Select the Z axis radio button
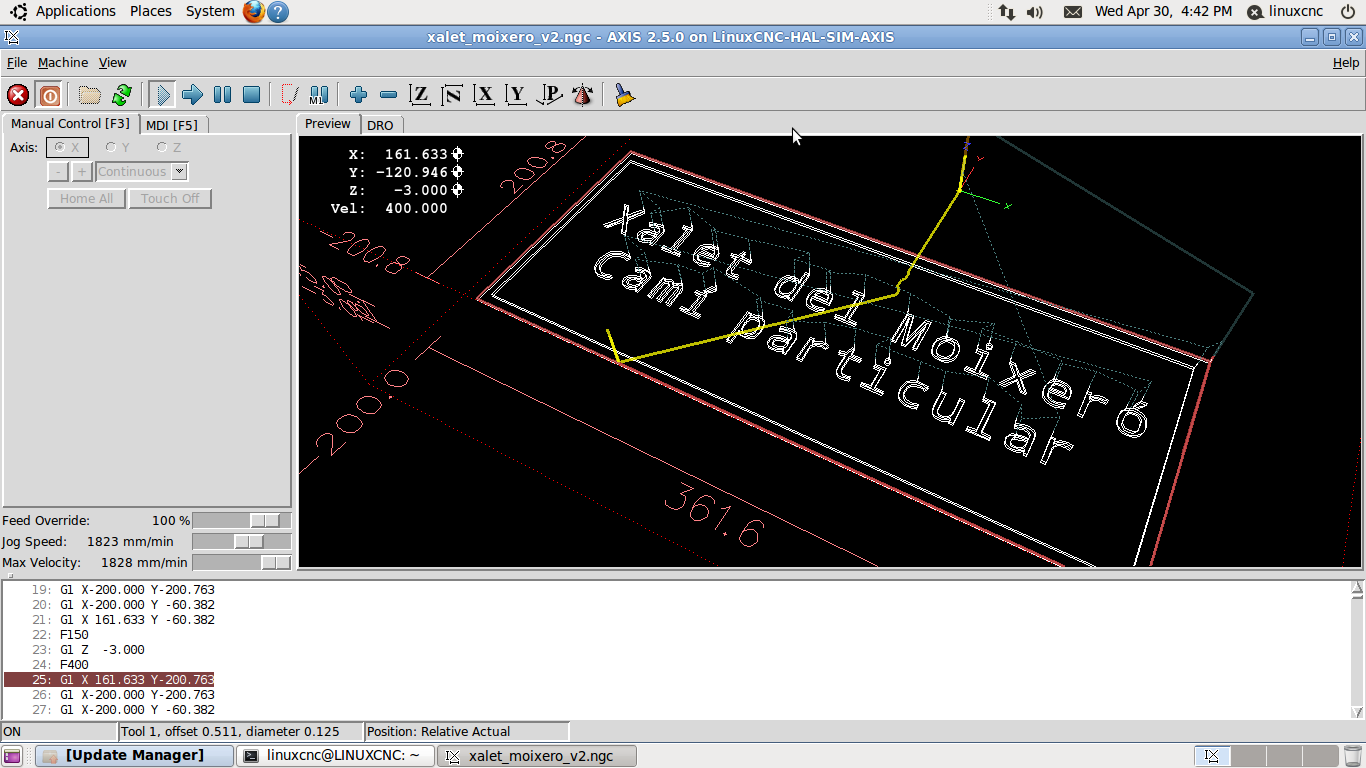 coord(162,148)
